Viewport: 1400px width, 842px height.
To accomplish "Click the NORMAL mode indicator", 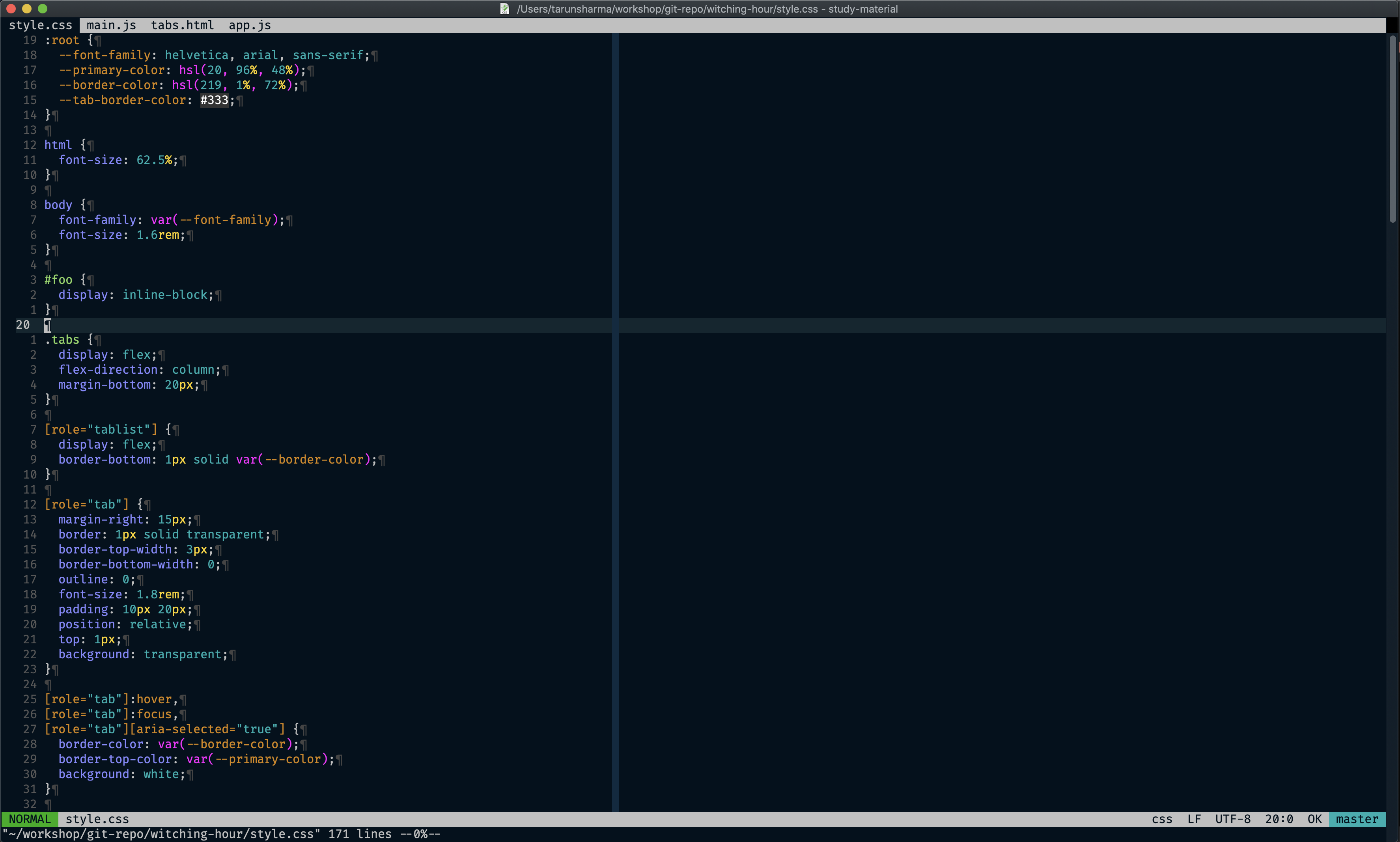I will [x=30, y=819].
